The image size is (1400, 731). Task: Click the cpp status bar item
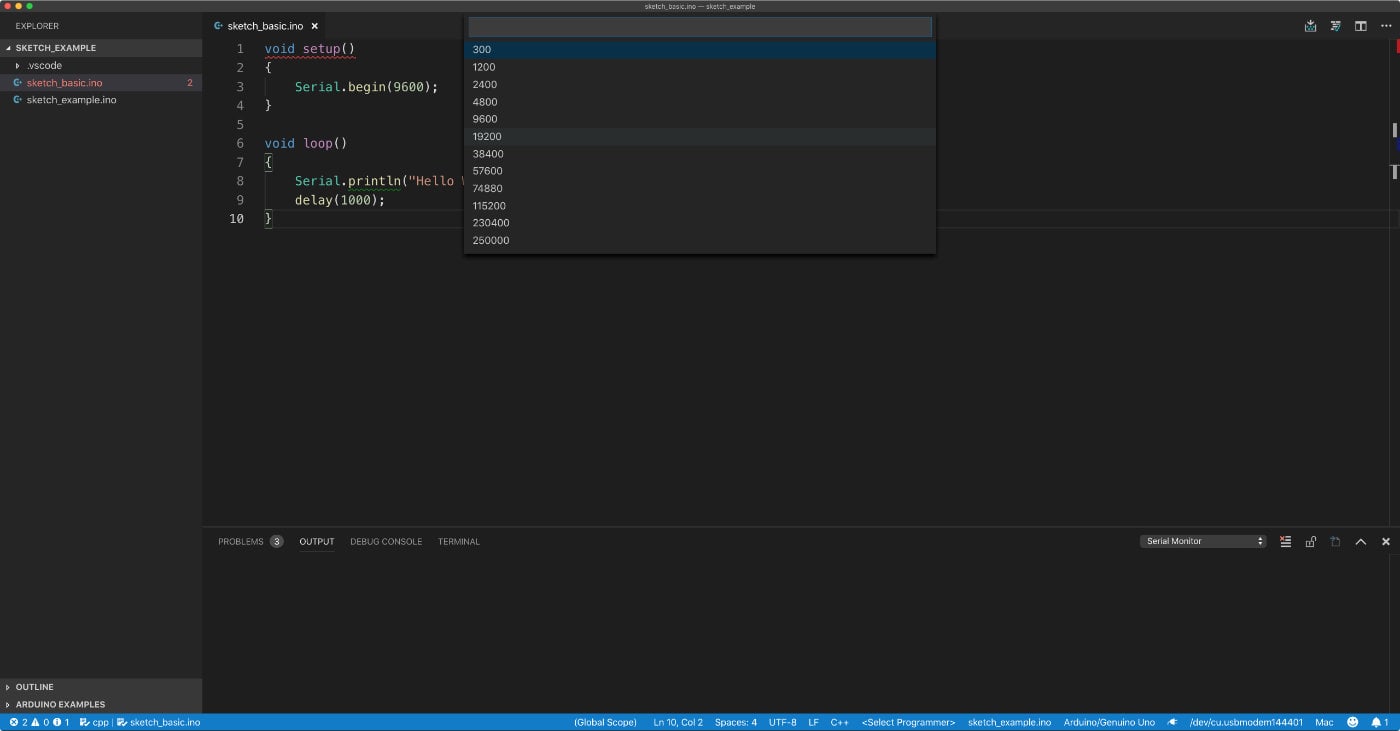click(94, 722)
